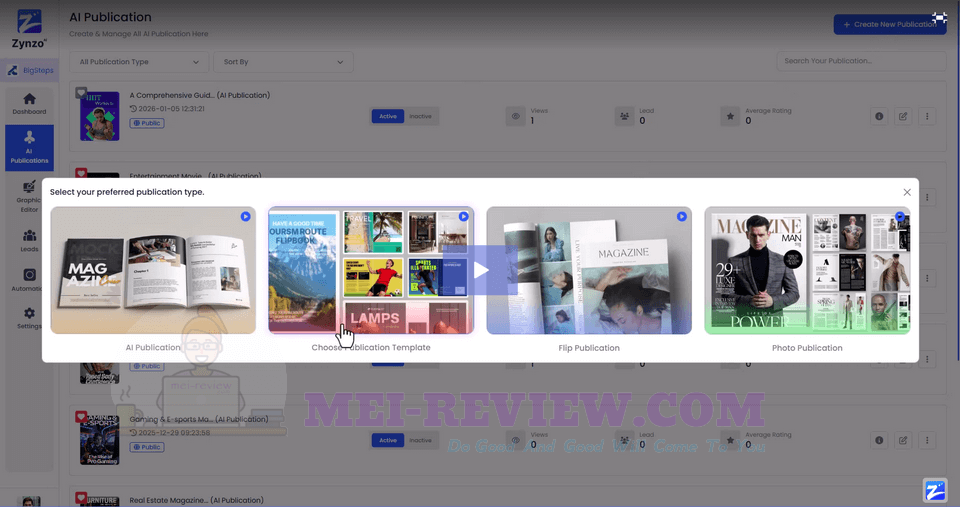Click the fullscreen icon at top right

pos(939,18)
